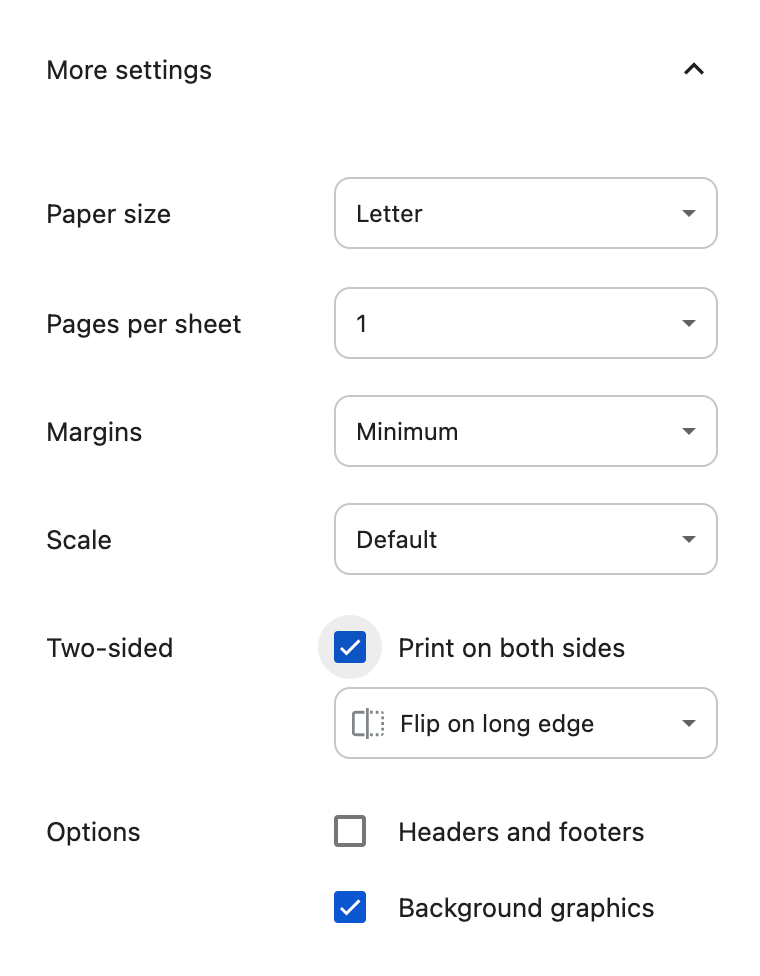The width and height of the screenshot is (760, 976).
Task: Click the Scale dropdown arrow icon
Action: pyautogui.click(x=688, y=540)
